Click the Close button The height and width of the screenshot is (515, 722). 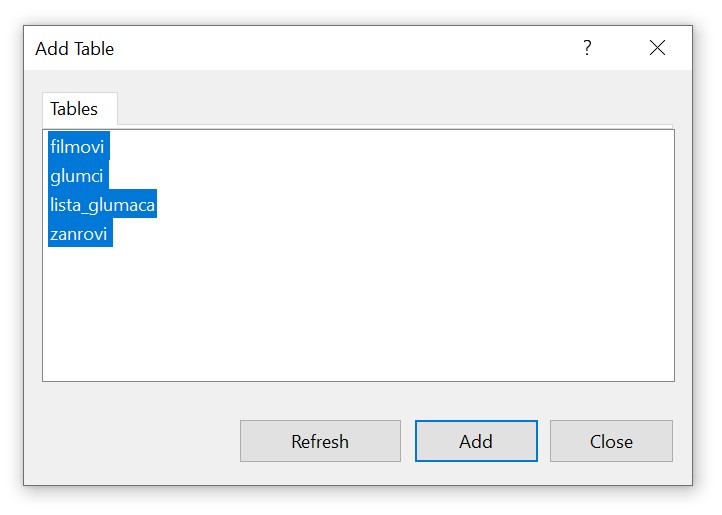click(x=611, y=441)
